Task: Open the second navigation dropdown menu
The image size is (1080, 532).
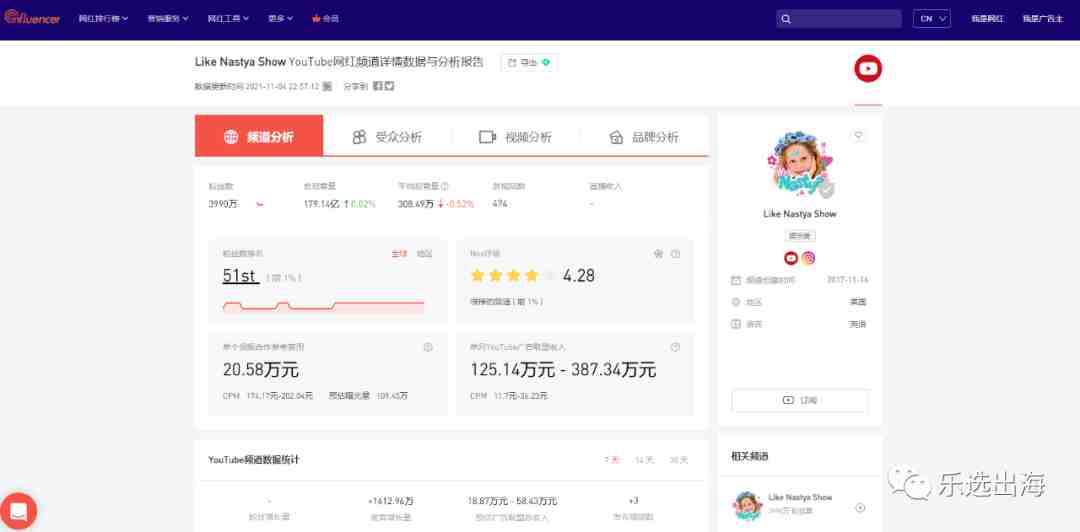Action: [x=167, y=19]
